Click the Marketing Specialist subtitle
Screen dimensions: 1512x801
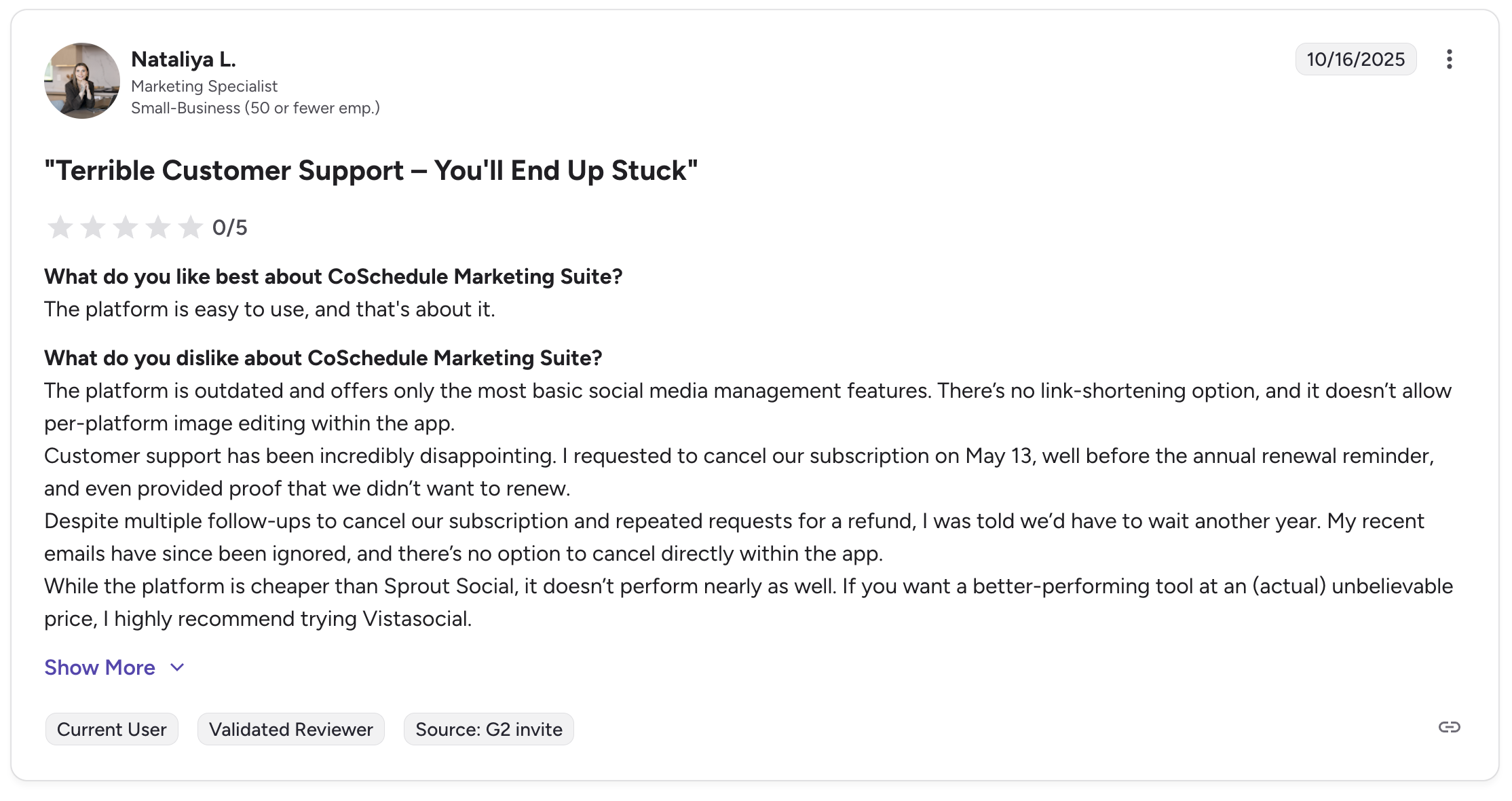point(204,86)
